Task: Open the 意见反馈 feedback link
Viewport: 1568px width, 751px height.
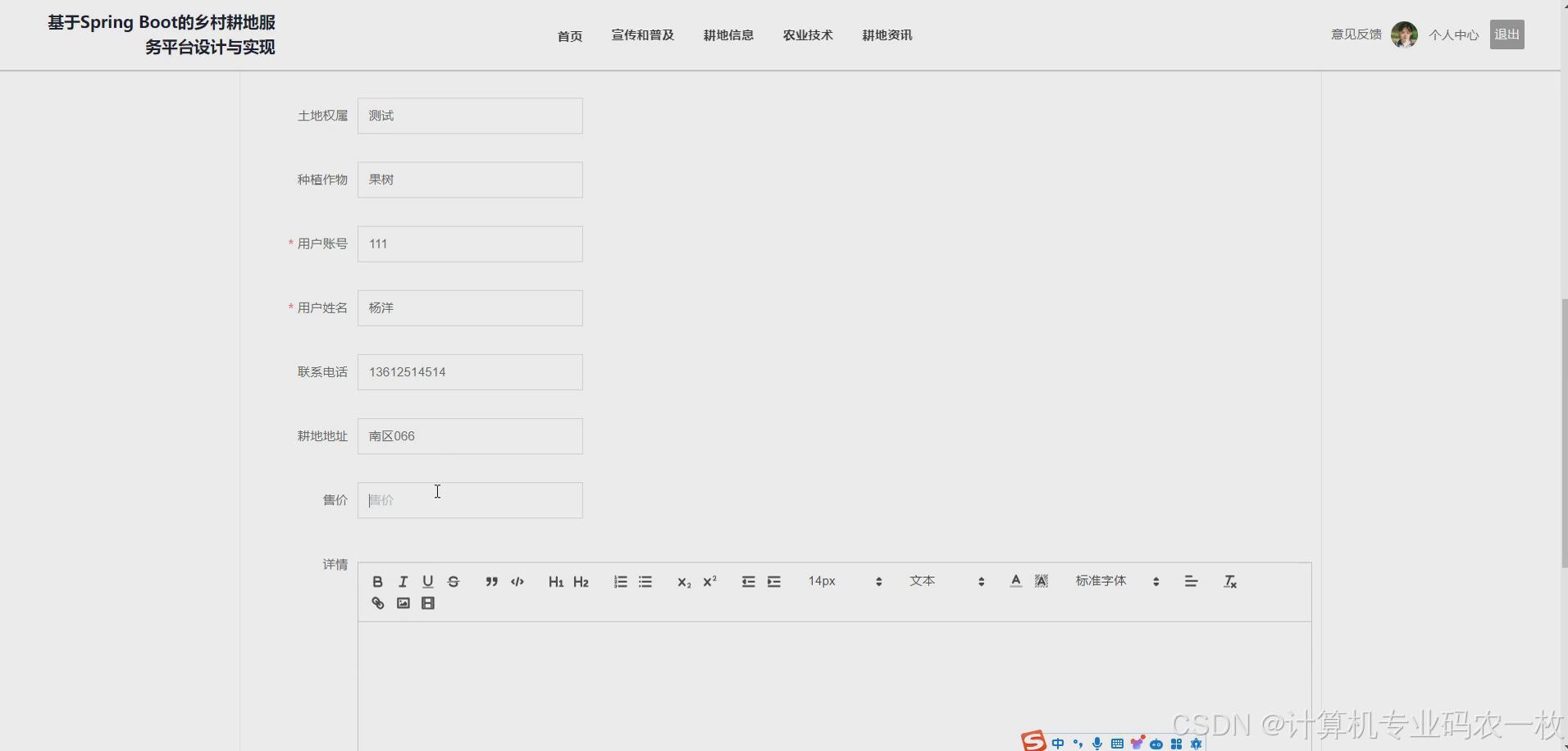Action: point(1356,34)
